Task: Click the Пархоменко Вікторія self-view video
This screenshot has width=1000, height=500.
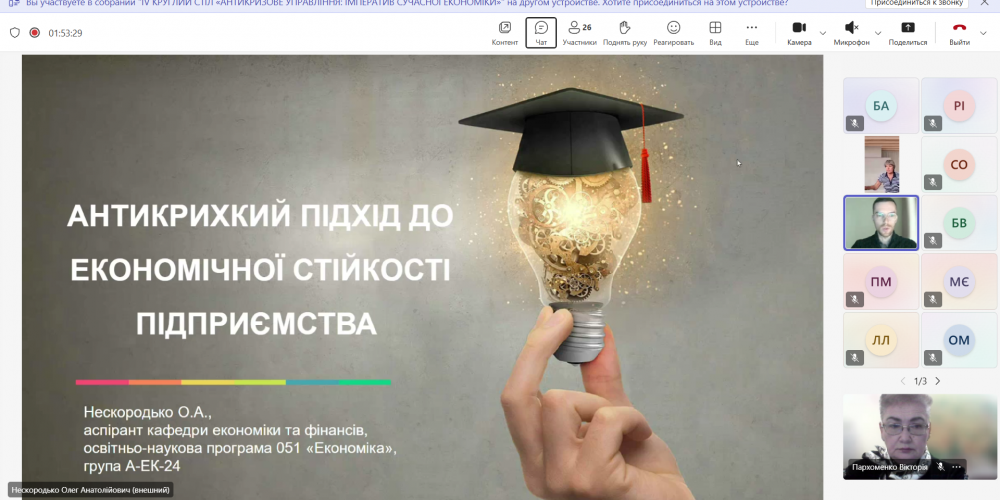Action: [x=920, y=436]
